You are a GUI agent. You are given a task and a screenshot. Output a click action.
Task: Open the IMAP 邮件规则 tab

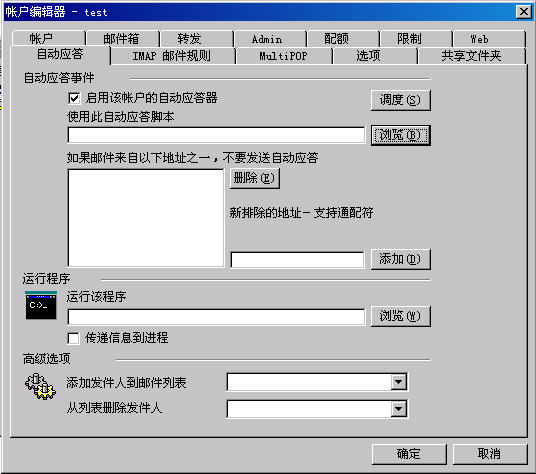173,56
